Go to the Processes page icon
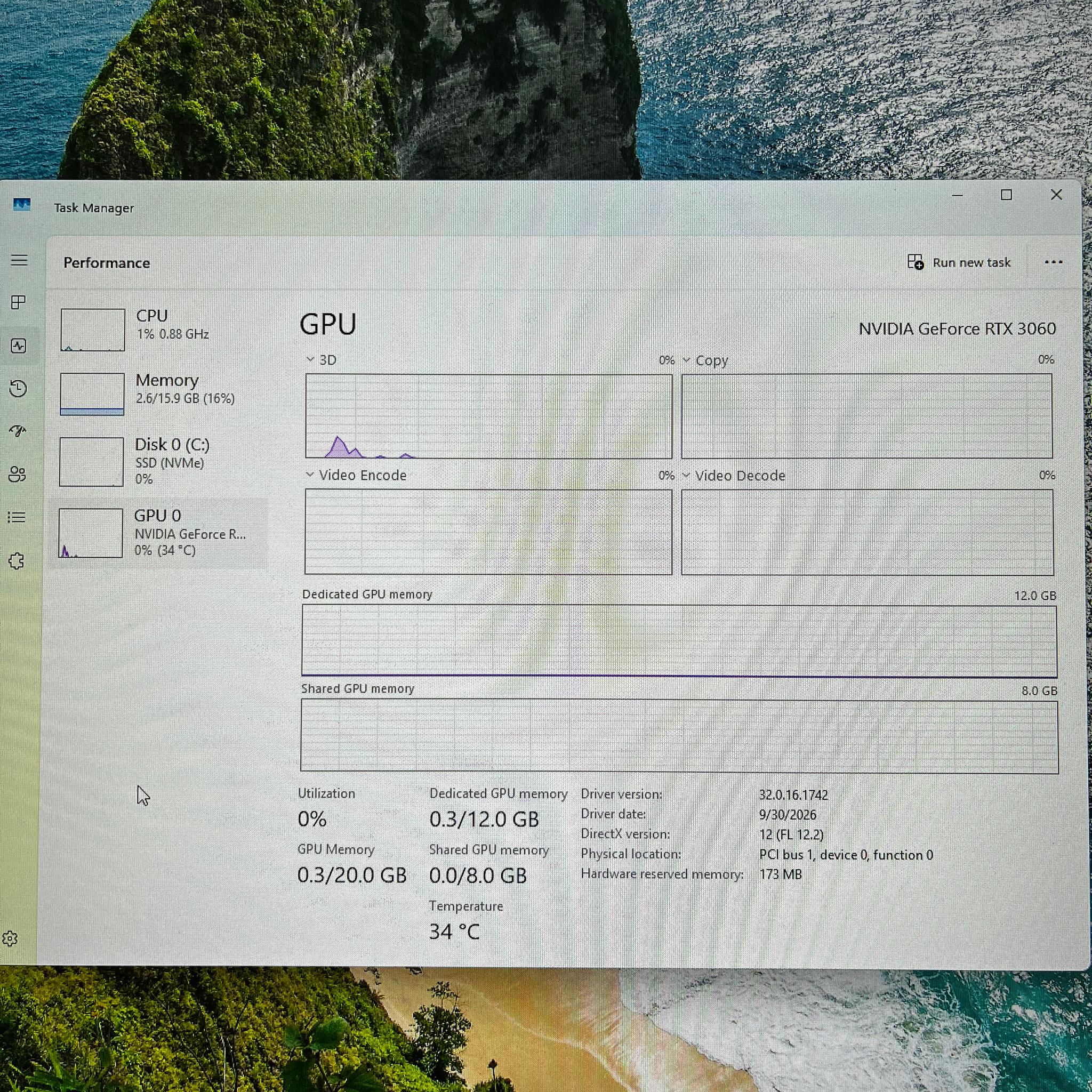1092x1092 pixels. [19, 302]
